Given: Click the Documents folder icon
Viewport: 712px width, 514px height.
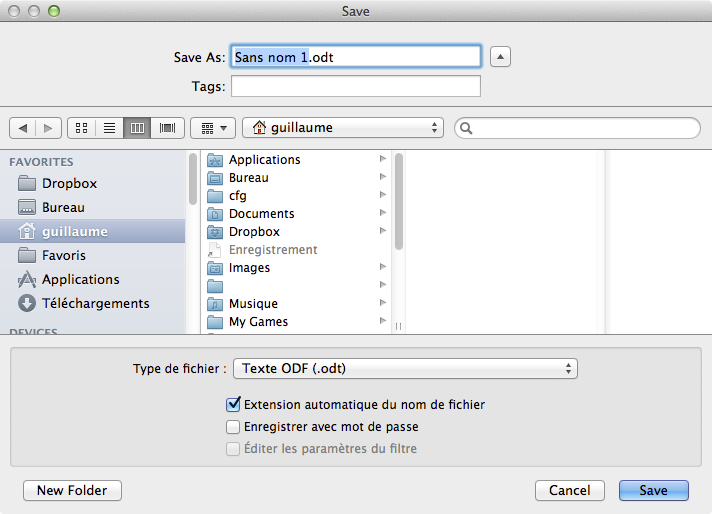Looking at the screenshot, I should pos(215,214).
